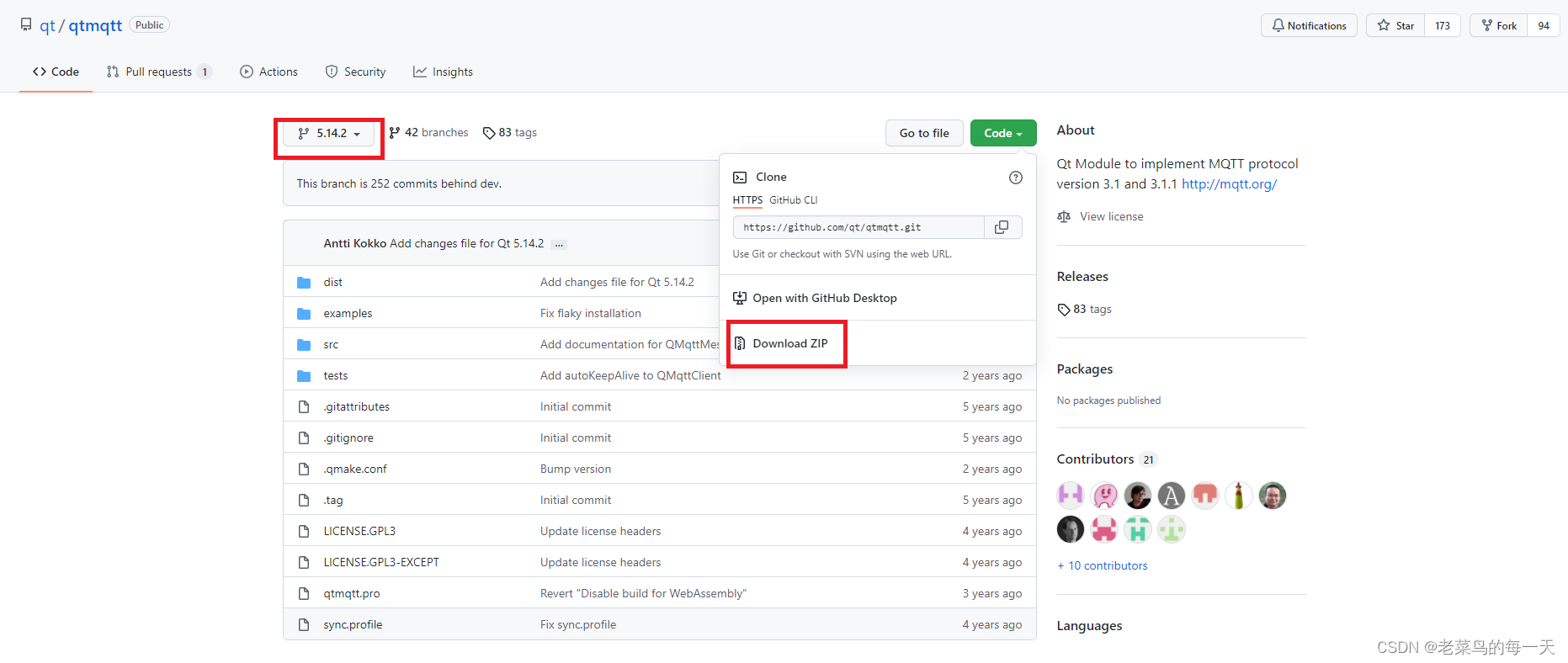Viewport: 1568px width, 663px height.
Task: Switch to the GitHub CLI clone tab
Action: (x=793, y=200)
